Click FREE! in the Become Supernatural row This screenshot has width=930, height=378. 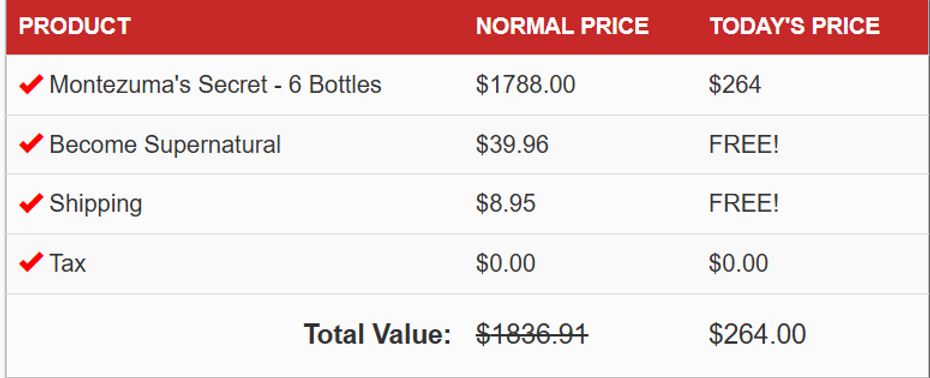pyautogui.click(x=744, y=144)
